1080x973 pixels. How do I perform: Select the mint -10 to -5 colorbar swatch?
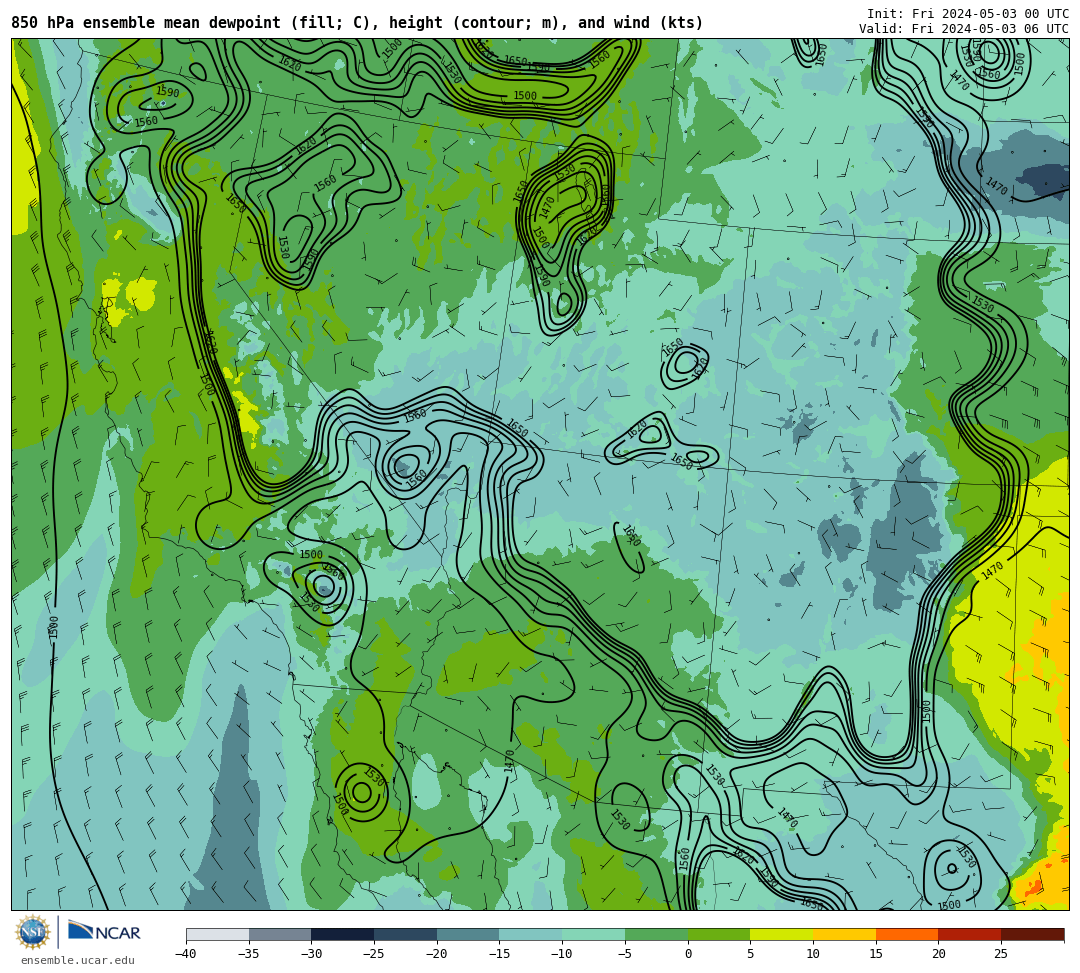[x=594, y=934]
